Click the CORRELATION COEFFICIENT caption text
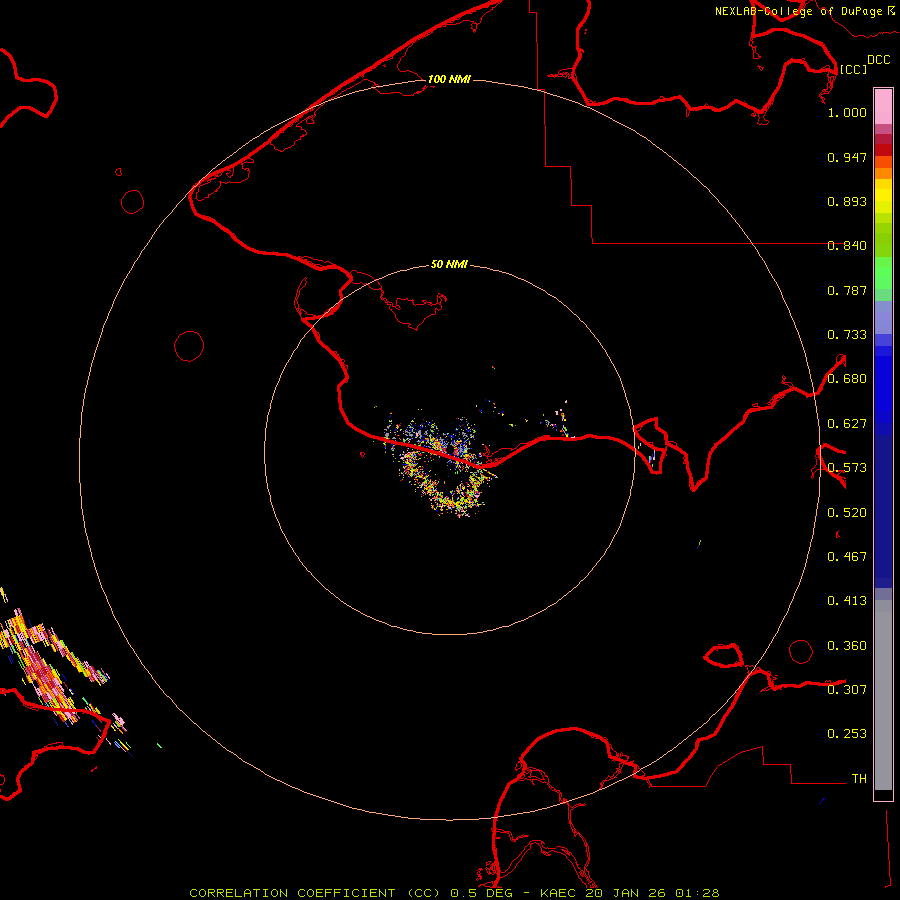 [x=294, y=892]
